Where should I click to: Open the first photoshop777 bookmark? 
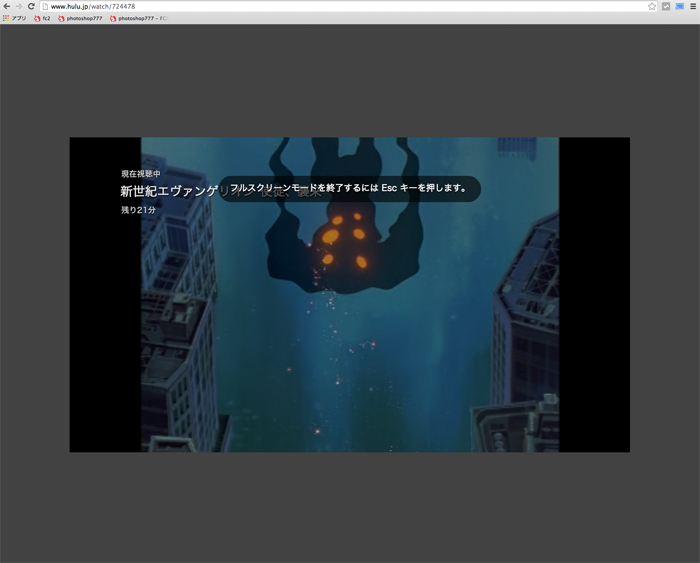click(x=80, y=18)
